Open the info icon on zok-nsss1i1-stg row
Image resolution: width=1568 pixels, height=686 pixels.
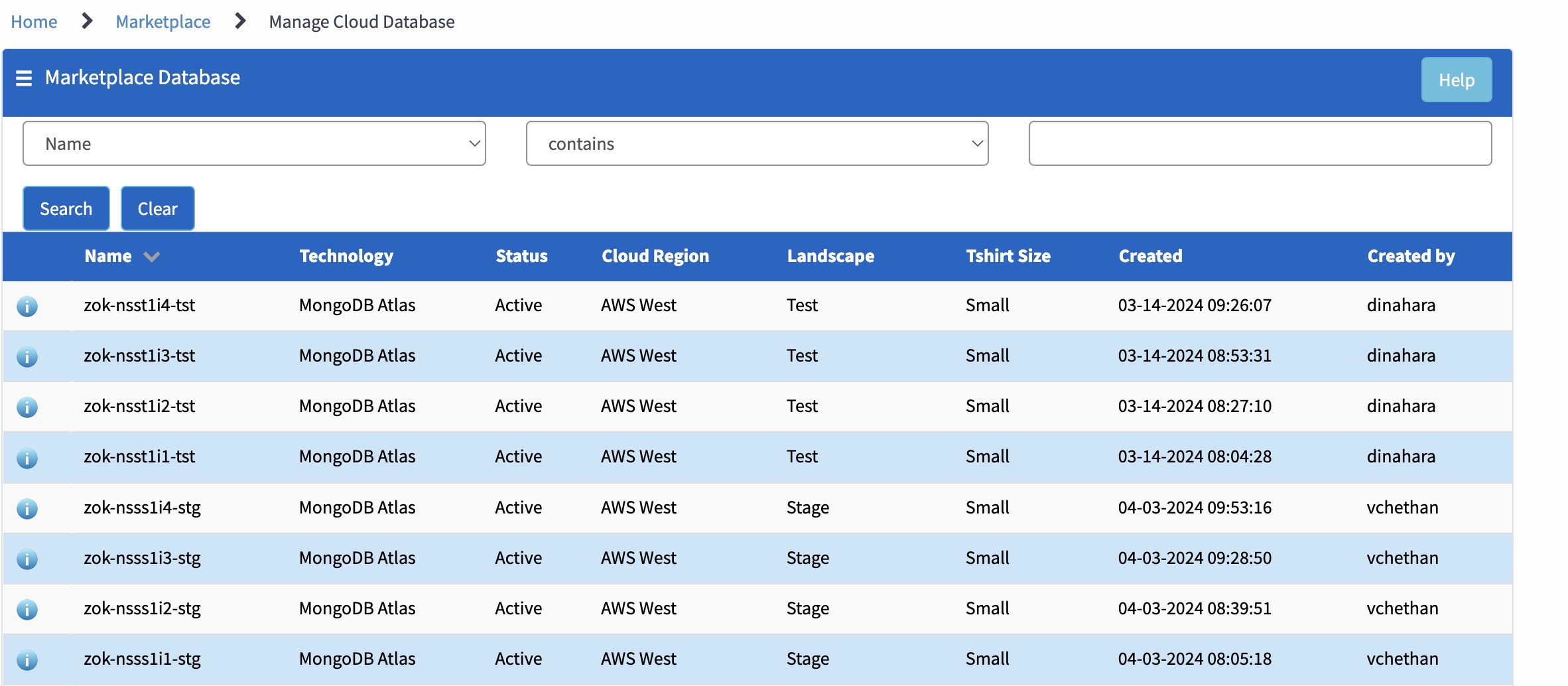[27, 659]
